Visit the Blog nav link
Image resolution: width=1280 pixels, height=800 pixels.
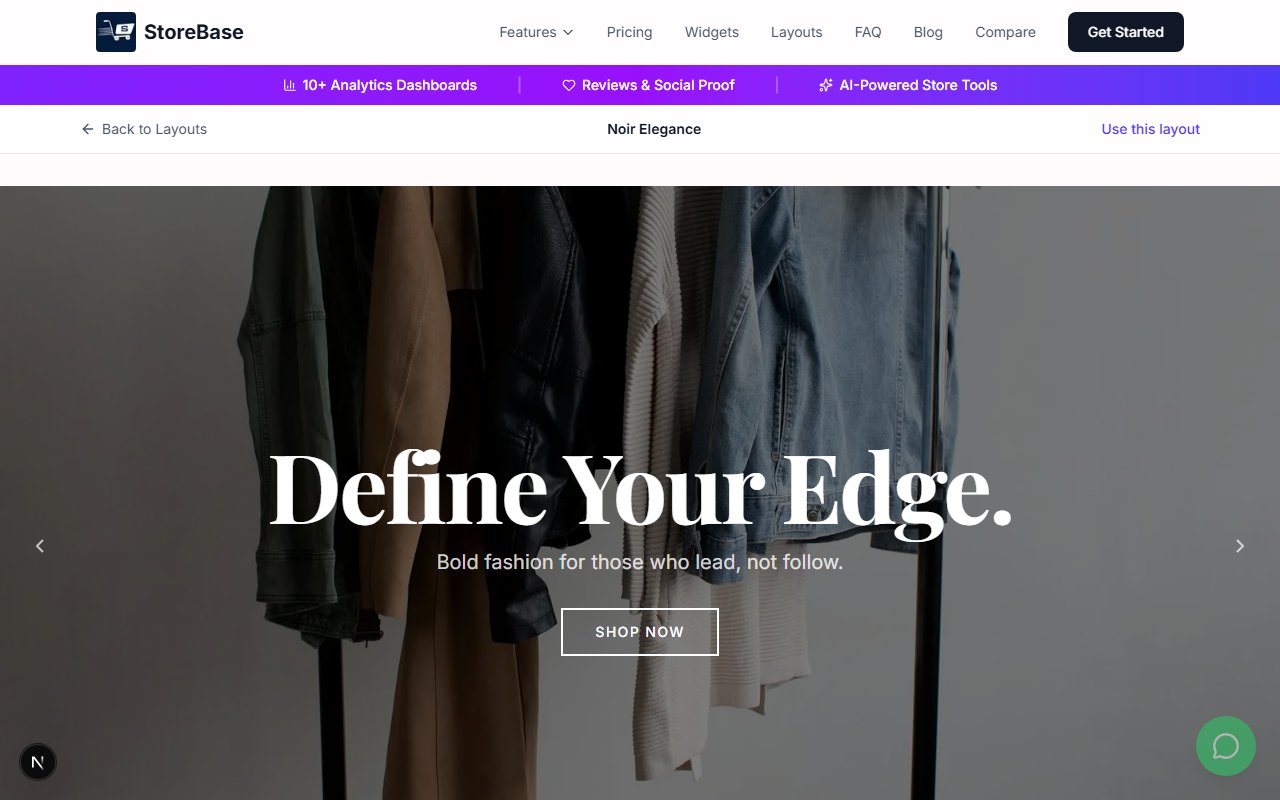tap(928, 32)
